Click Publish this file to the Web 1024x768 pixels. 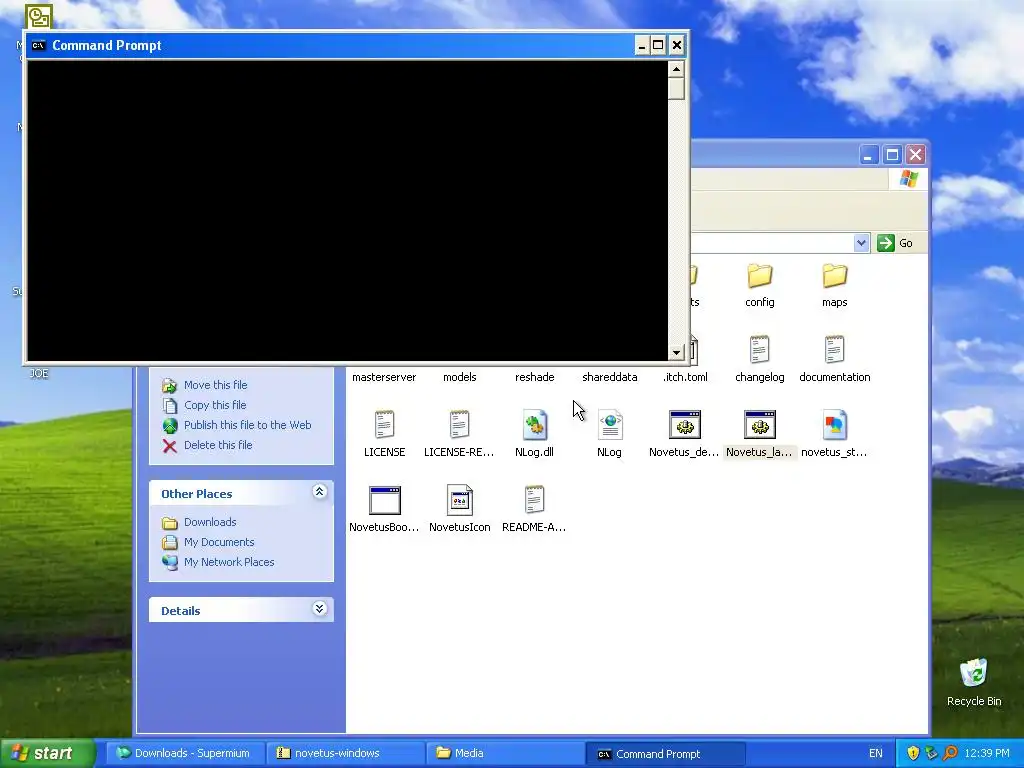[248, 425]
